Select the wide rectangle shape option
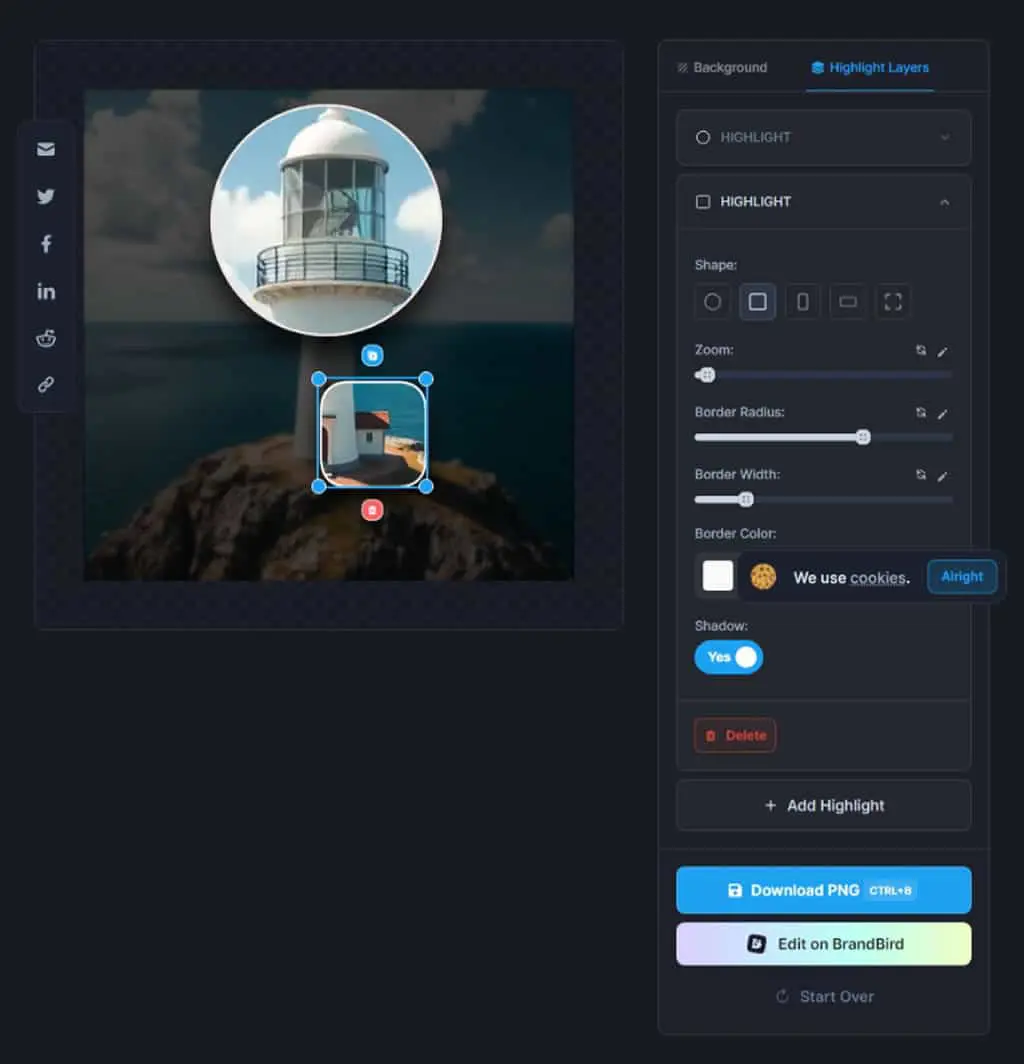The width and height of the screenshot is (1024, 1064). pyautogui.click(x=848, y=301)
